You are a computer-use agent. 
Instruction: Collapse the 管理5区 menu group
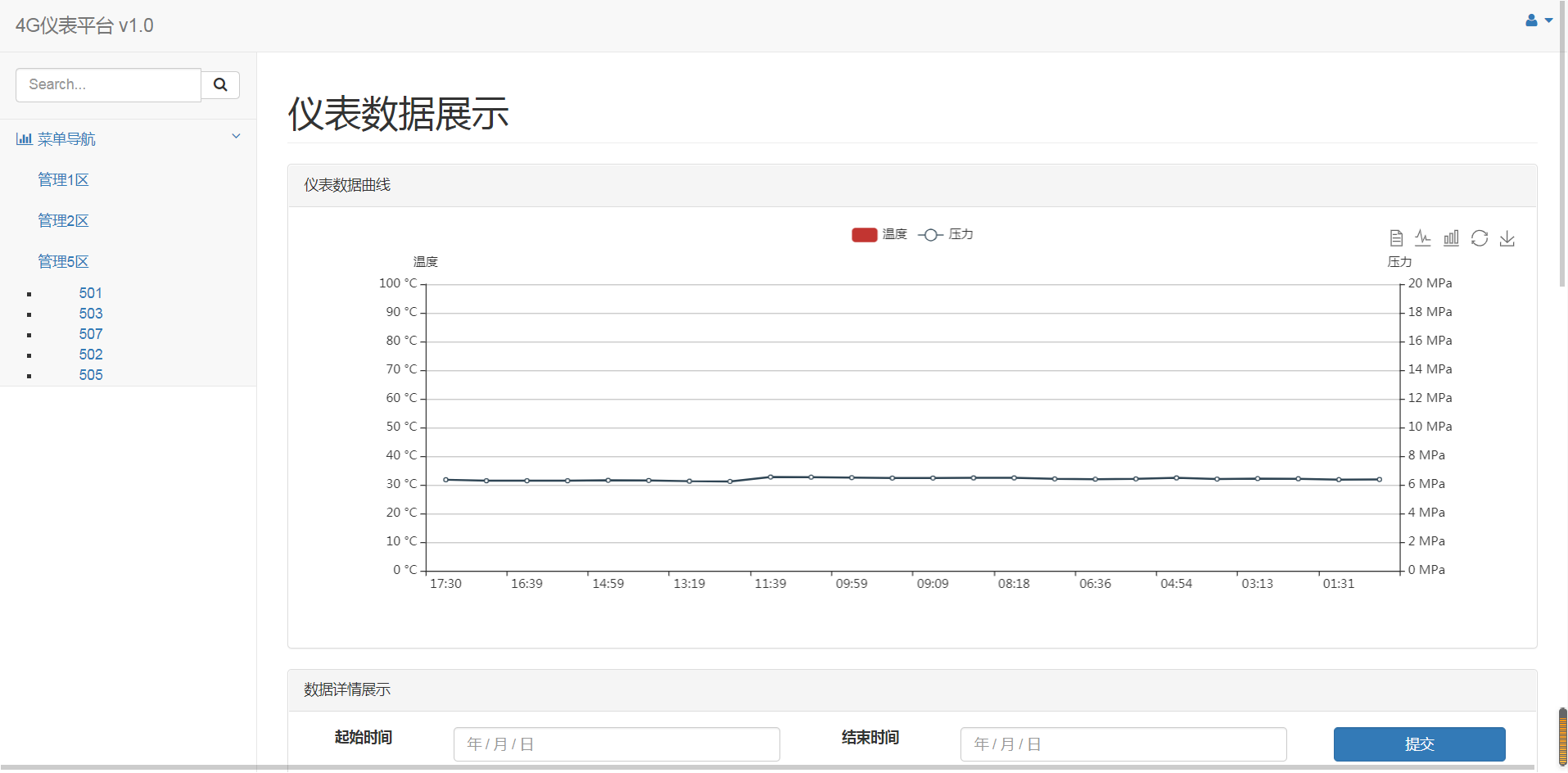[63, 262]
